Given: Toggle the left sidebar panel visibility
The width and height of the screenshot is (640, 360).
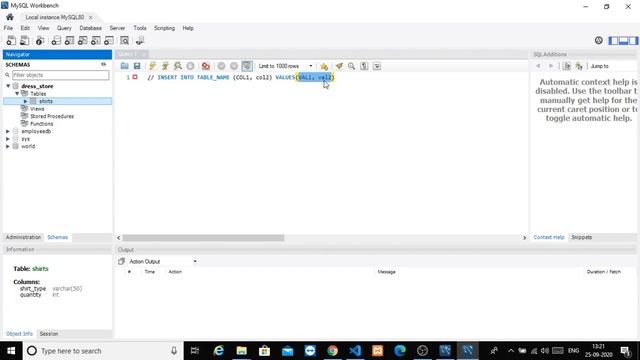Looking at the screenshot, I should click(613, 40).
